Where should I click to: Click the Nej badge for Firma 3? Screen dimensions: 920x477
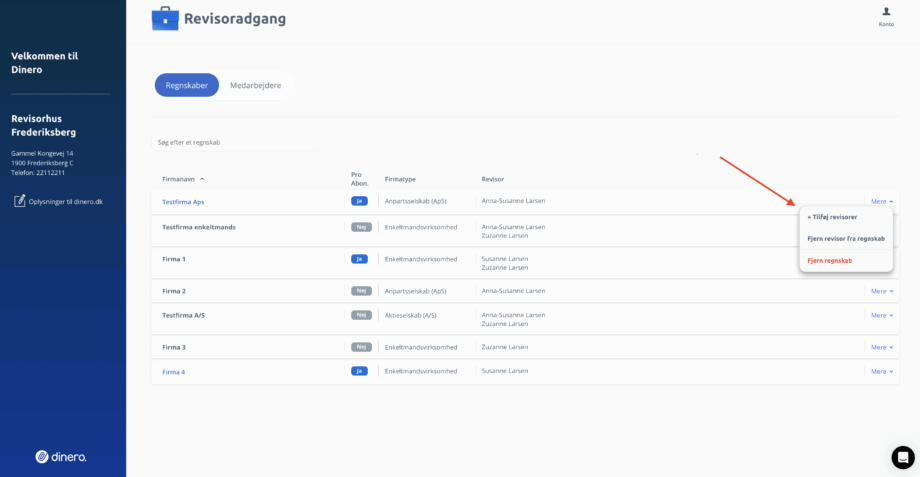pos(361,347)
